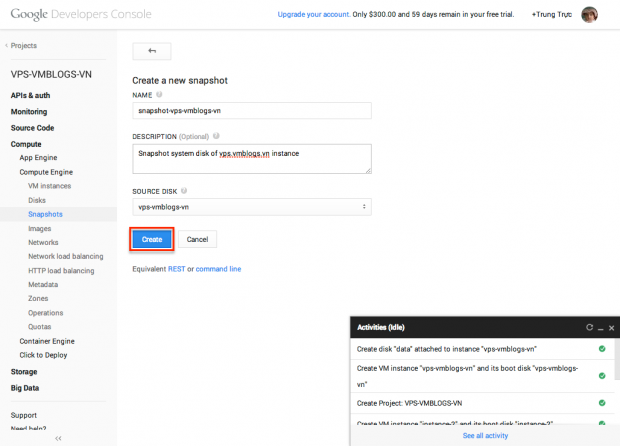Select Zones in sidebar
Screen dimensions: 620x446
click(x=38, y=299)
